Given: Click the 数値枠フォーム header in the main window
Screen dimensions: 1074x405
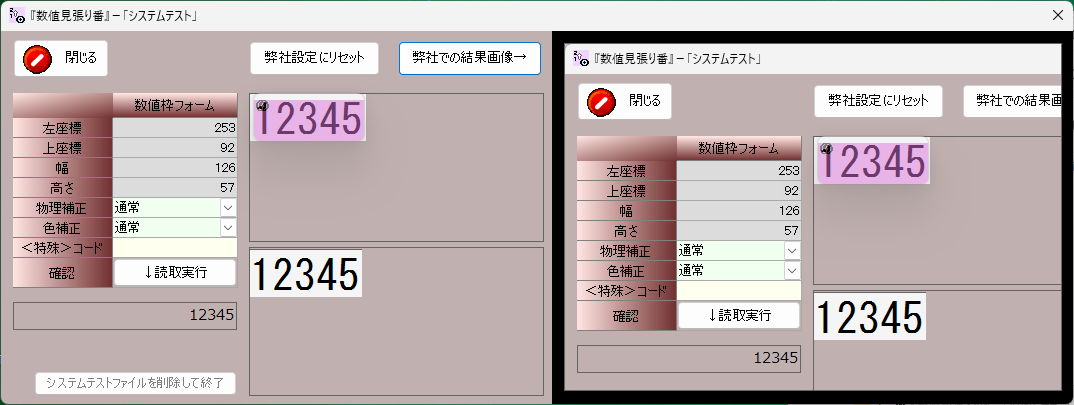Looking at the screenshot, I should tap(175, 106).
